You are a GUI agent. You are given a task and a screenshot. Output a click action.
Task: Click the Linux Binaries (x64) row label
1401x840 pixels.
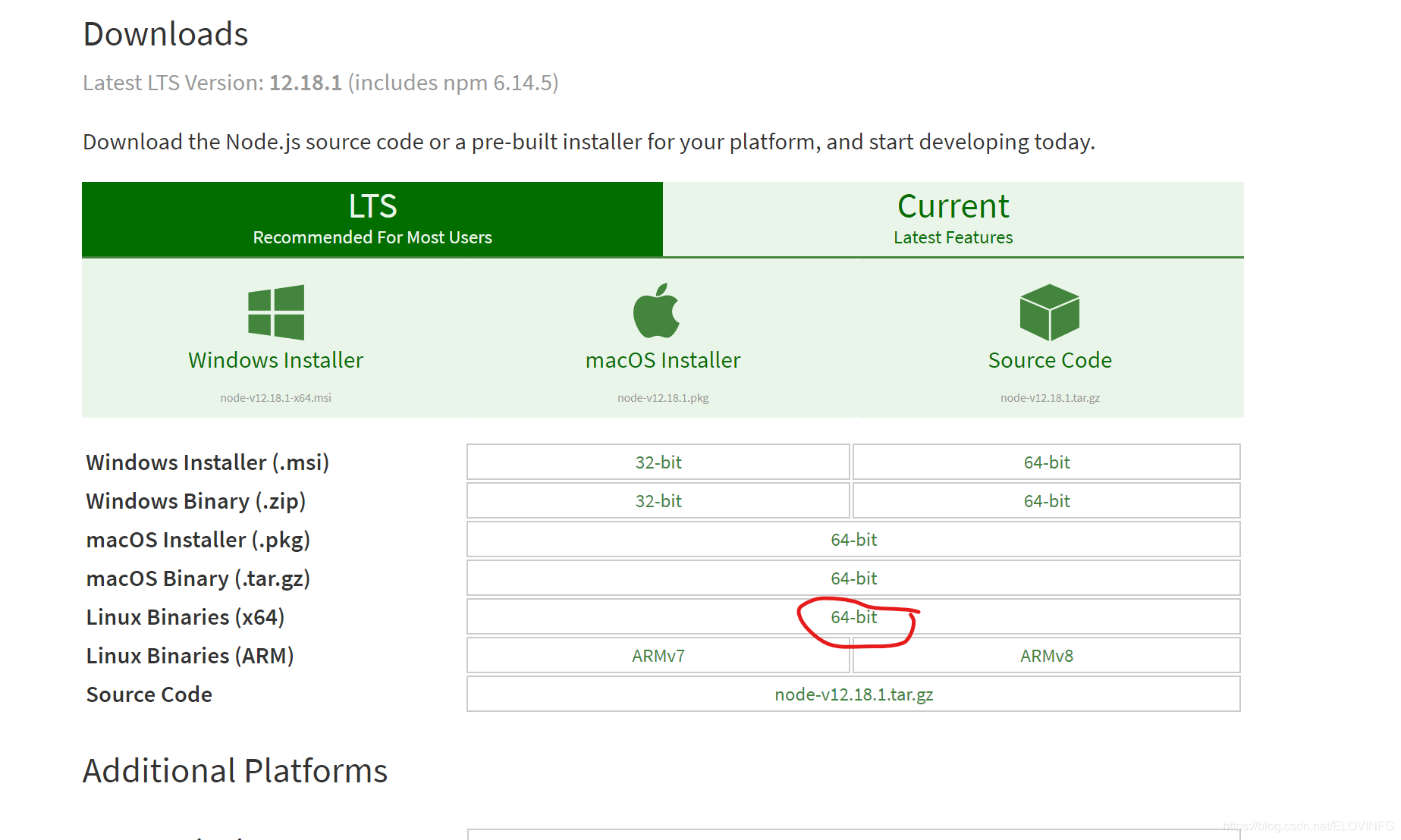[x=185, y=617]
